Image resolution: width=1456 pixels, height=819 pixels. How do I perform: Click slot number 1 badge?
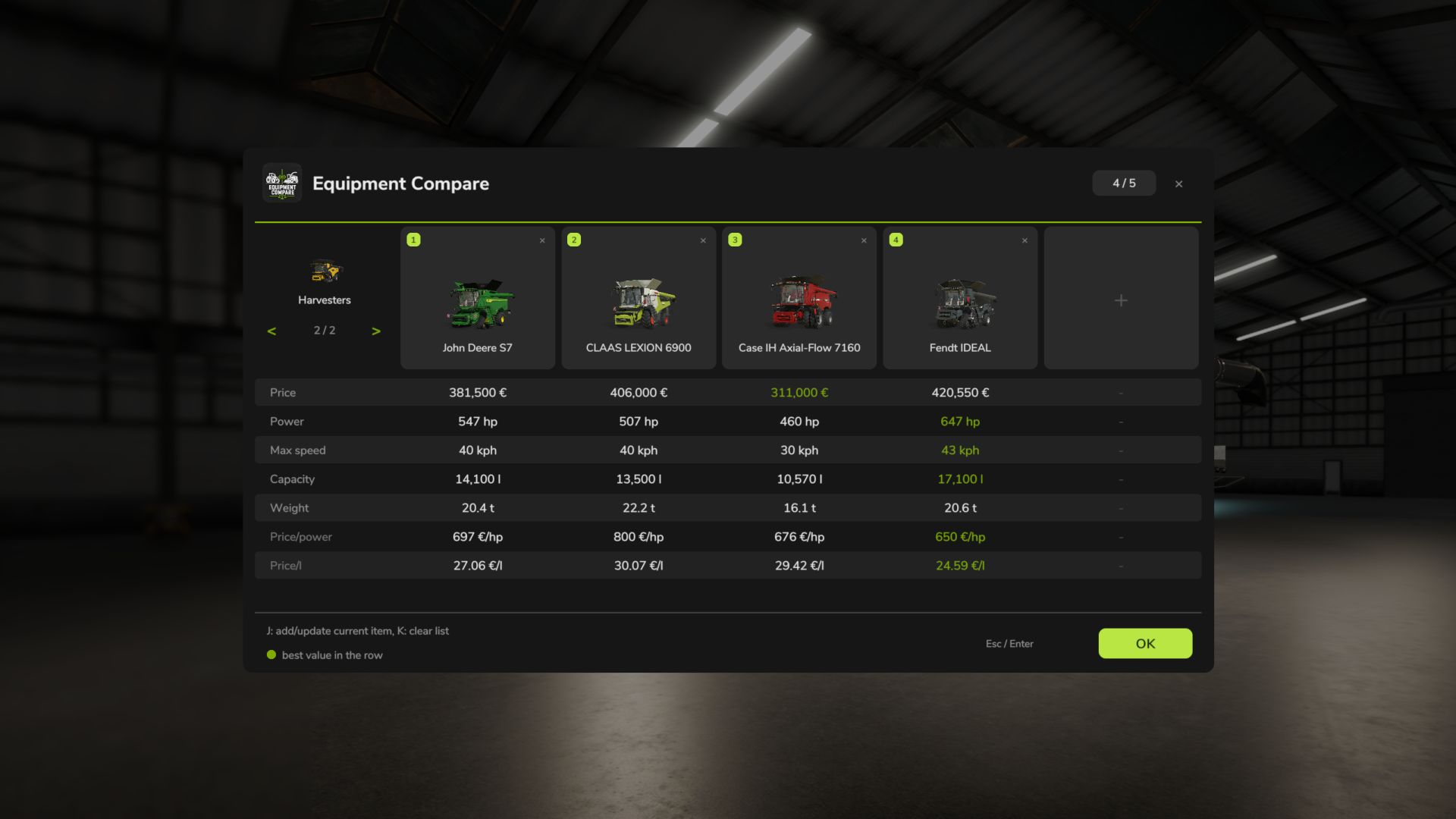pos(413,240)
